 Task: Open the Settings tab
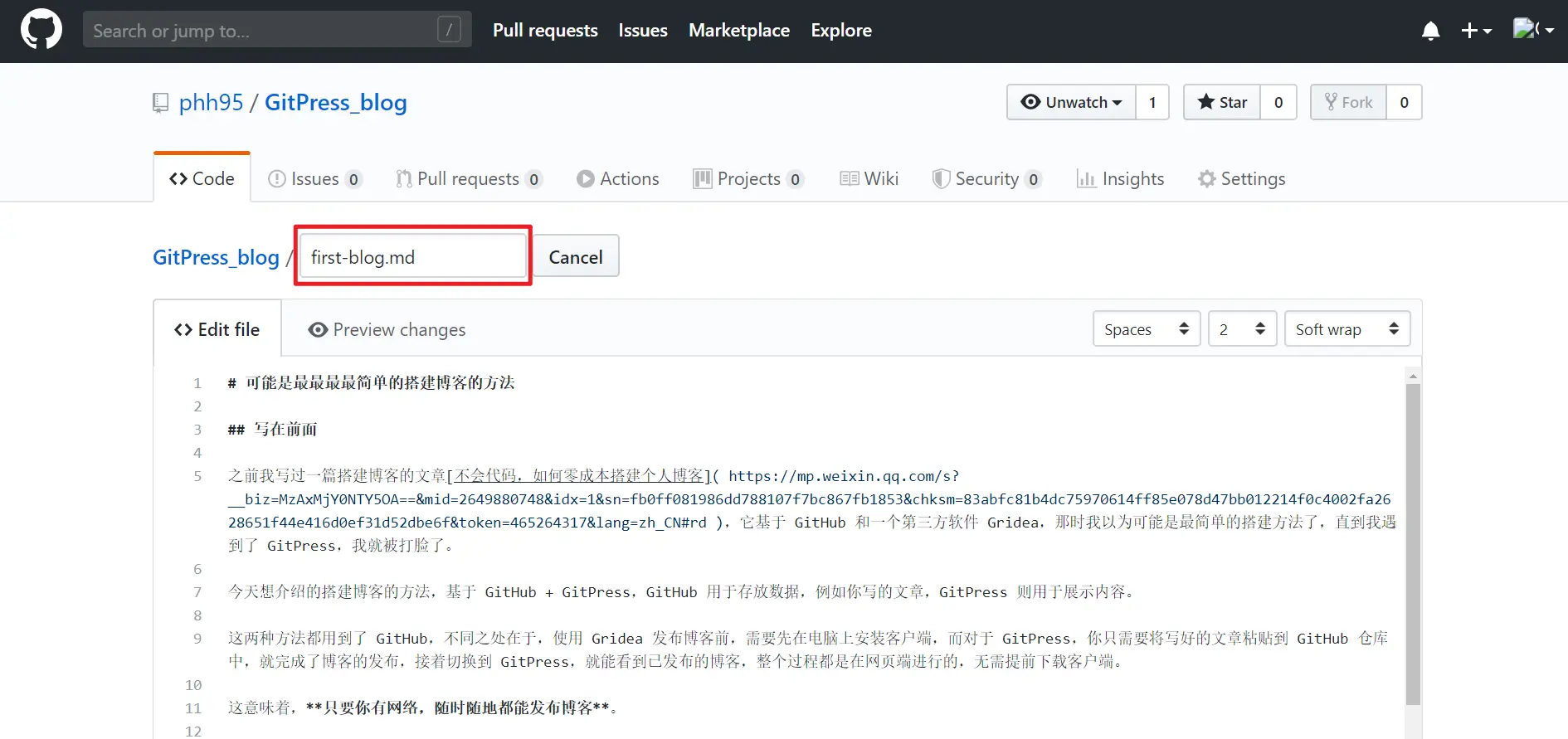[1241, 178]
